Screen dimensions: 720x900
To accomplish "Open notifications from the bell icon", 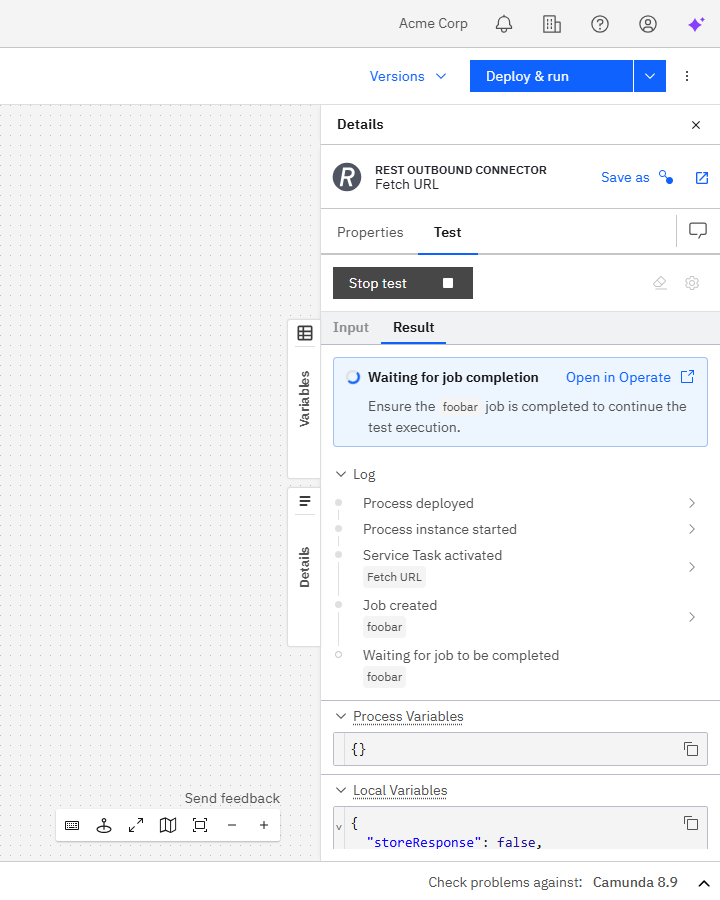I will (x=504, y=24).
